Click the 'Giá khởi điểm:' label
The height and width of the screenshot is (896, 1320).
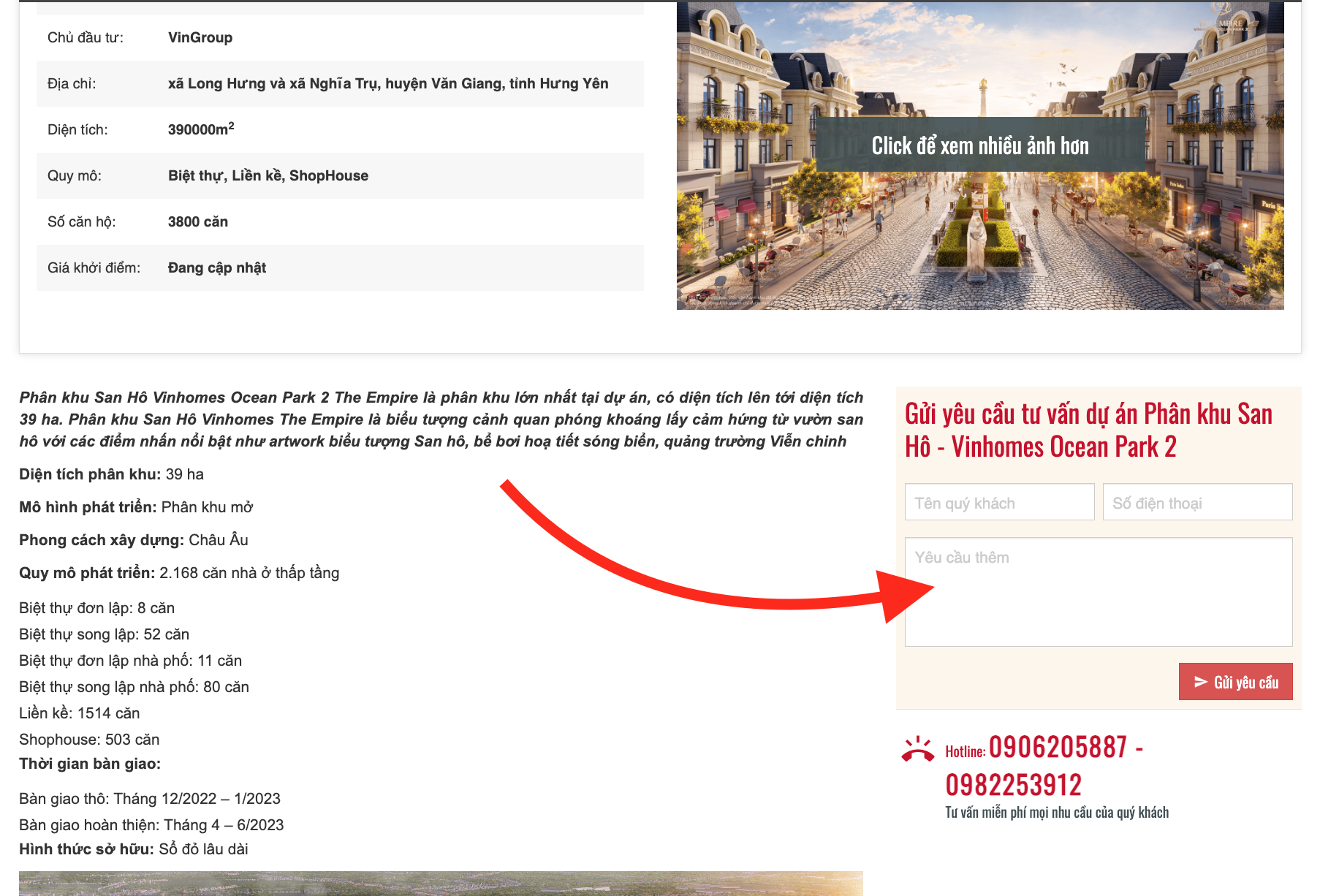coord(94,267)
